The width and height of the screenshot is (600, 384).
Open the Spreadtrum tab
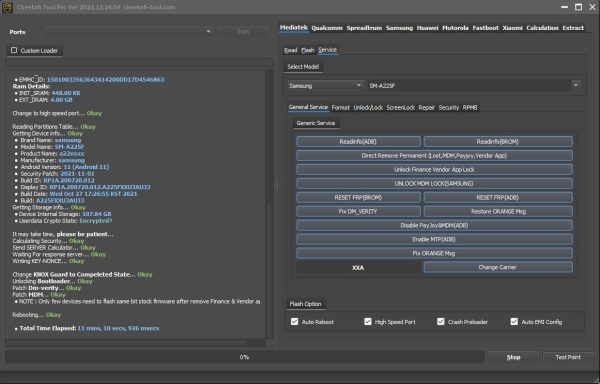tap(364, 28)
